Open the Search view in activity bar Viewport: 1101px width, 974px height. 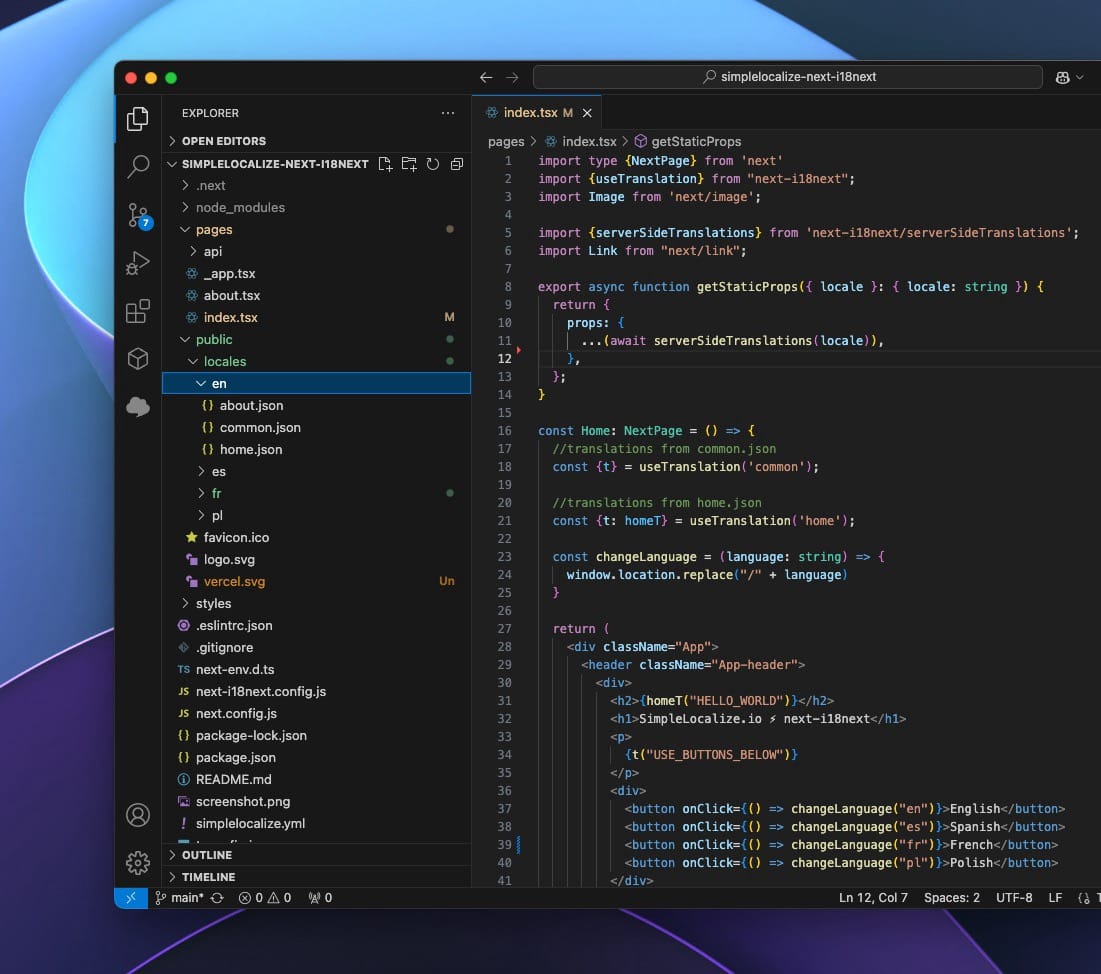point(138,166)
